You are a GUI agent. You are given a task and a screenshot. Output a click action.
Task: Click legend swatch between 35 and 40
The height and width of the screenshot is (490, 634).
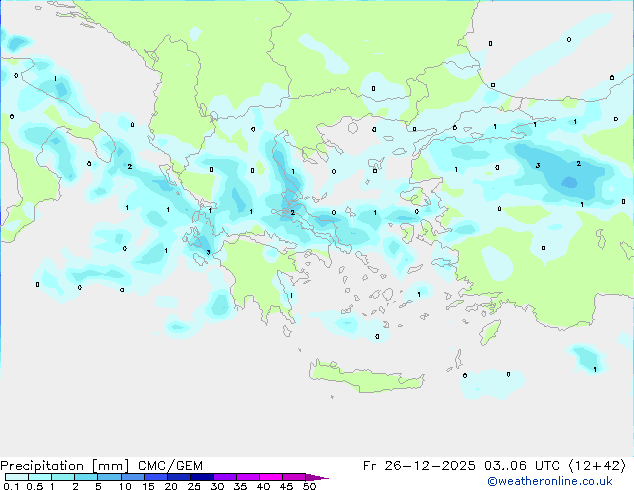[x=248, y=477]
